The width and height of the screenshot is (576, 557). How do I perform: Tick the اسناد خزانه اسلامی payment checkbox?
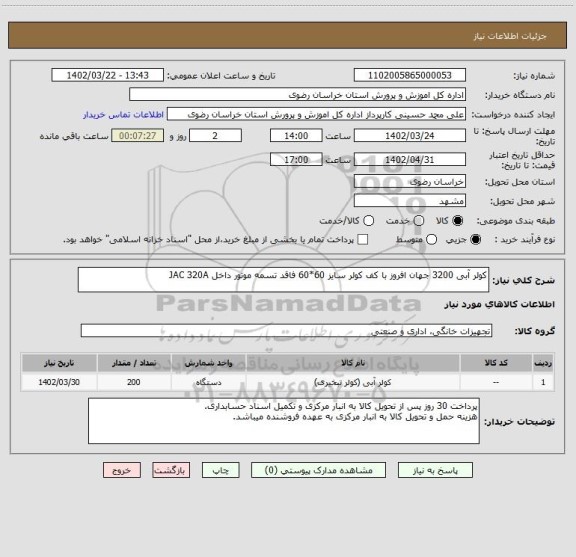(363, 240)
